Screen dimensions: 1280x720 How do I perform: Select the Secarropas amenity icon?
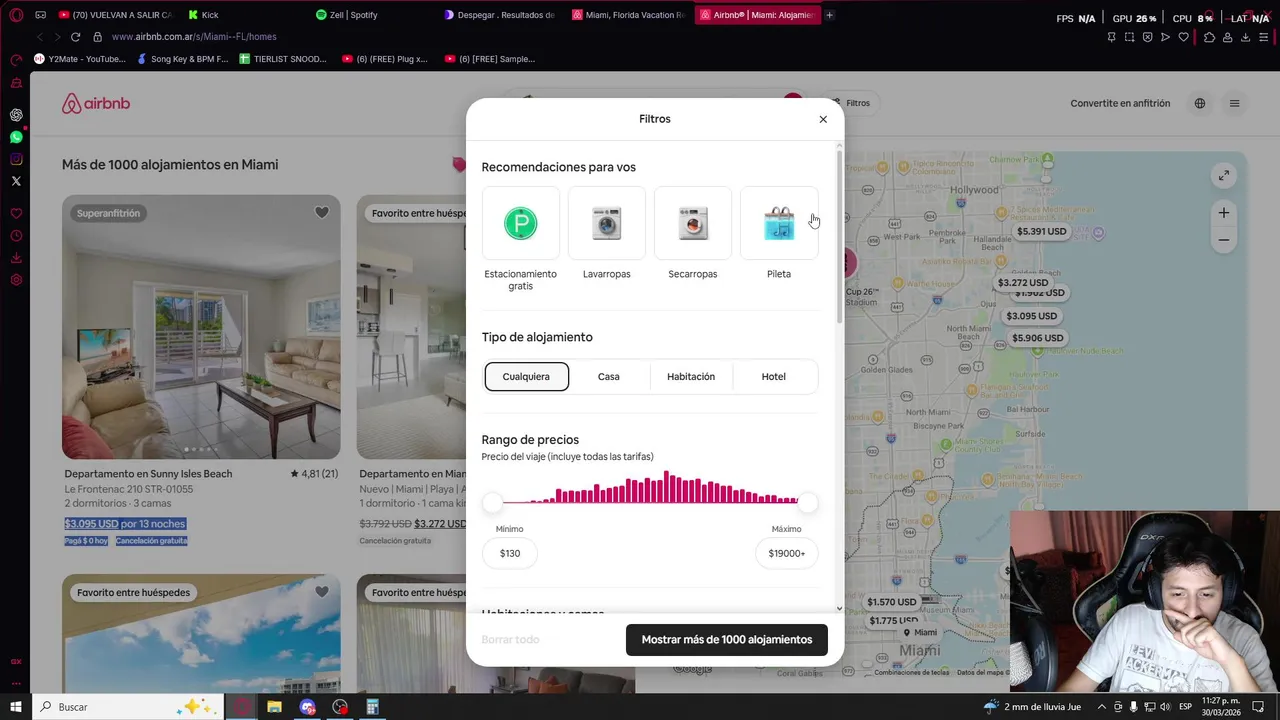point(693,223)
